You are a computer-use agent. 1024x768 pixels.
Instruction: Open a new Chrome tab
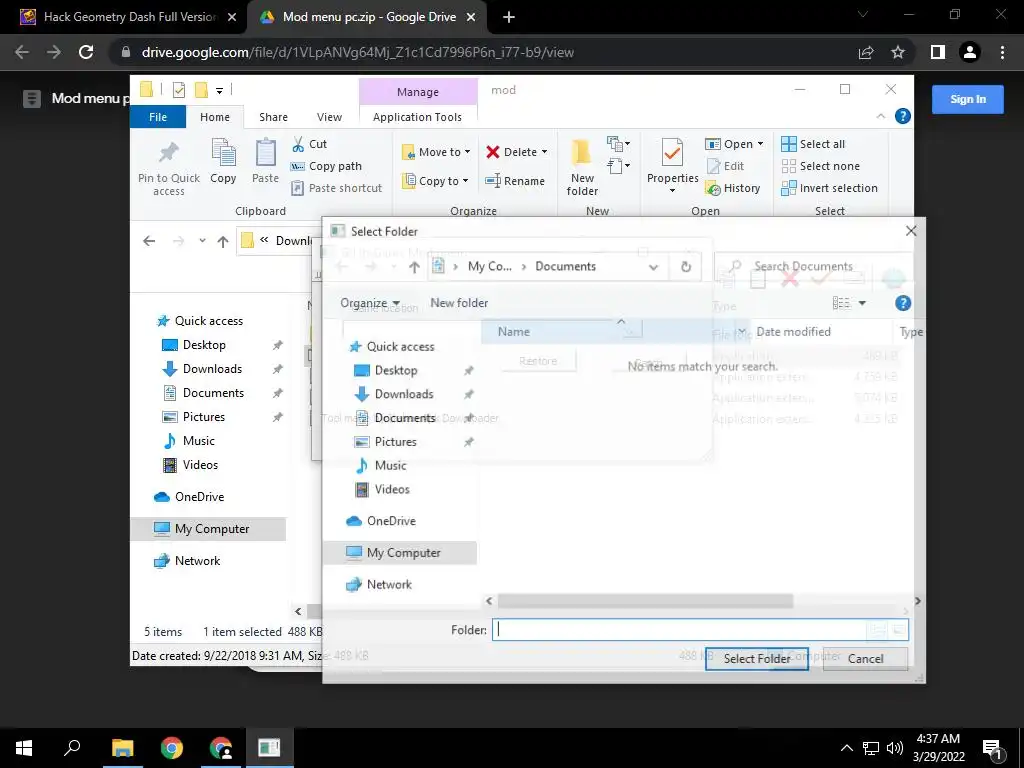point(509,17)
